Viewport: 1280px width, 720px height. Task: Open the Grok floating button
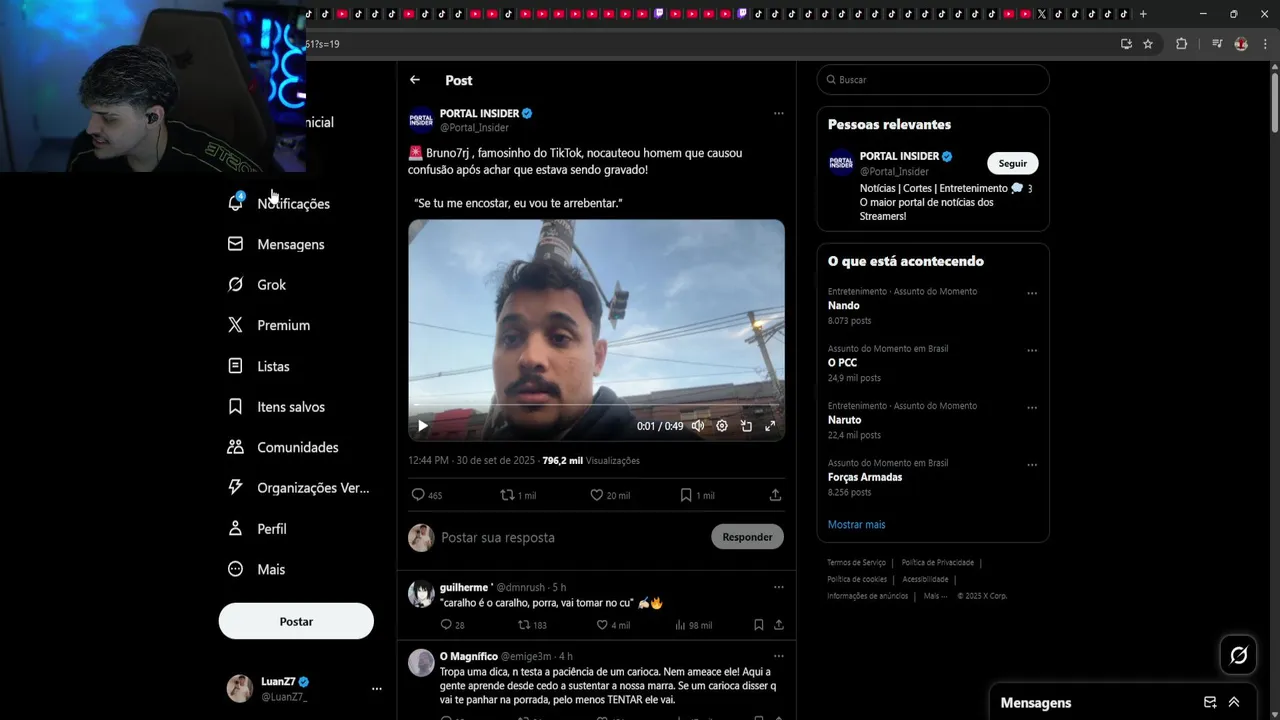pos(1238,656)
